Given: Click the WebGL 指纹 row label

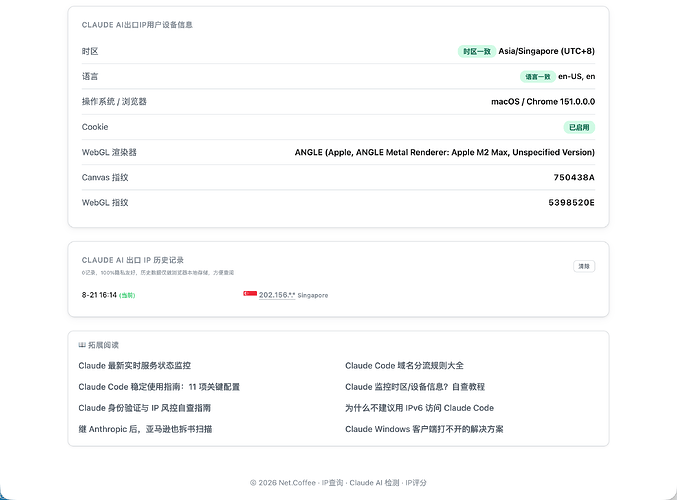Looking at the screenshot, I should pyautogui.click(x=105, y=203).
